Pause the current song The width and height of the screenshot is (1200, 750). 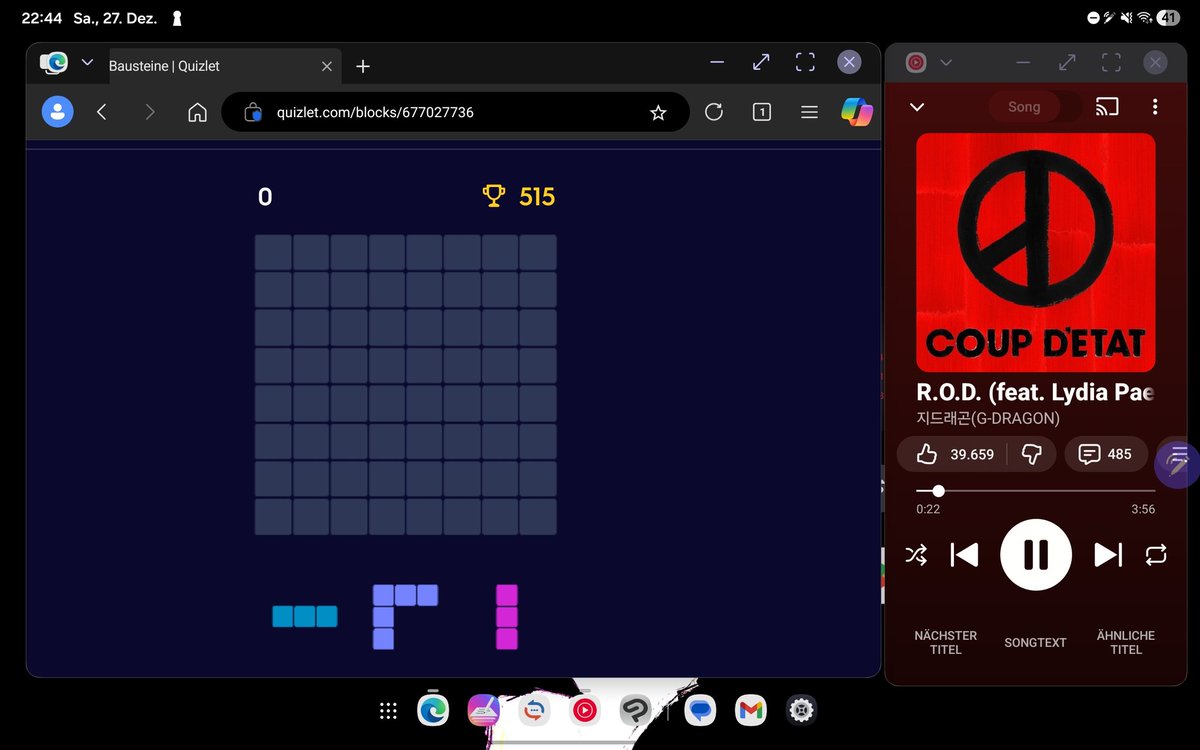(1036, 555)
